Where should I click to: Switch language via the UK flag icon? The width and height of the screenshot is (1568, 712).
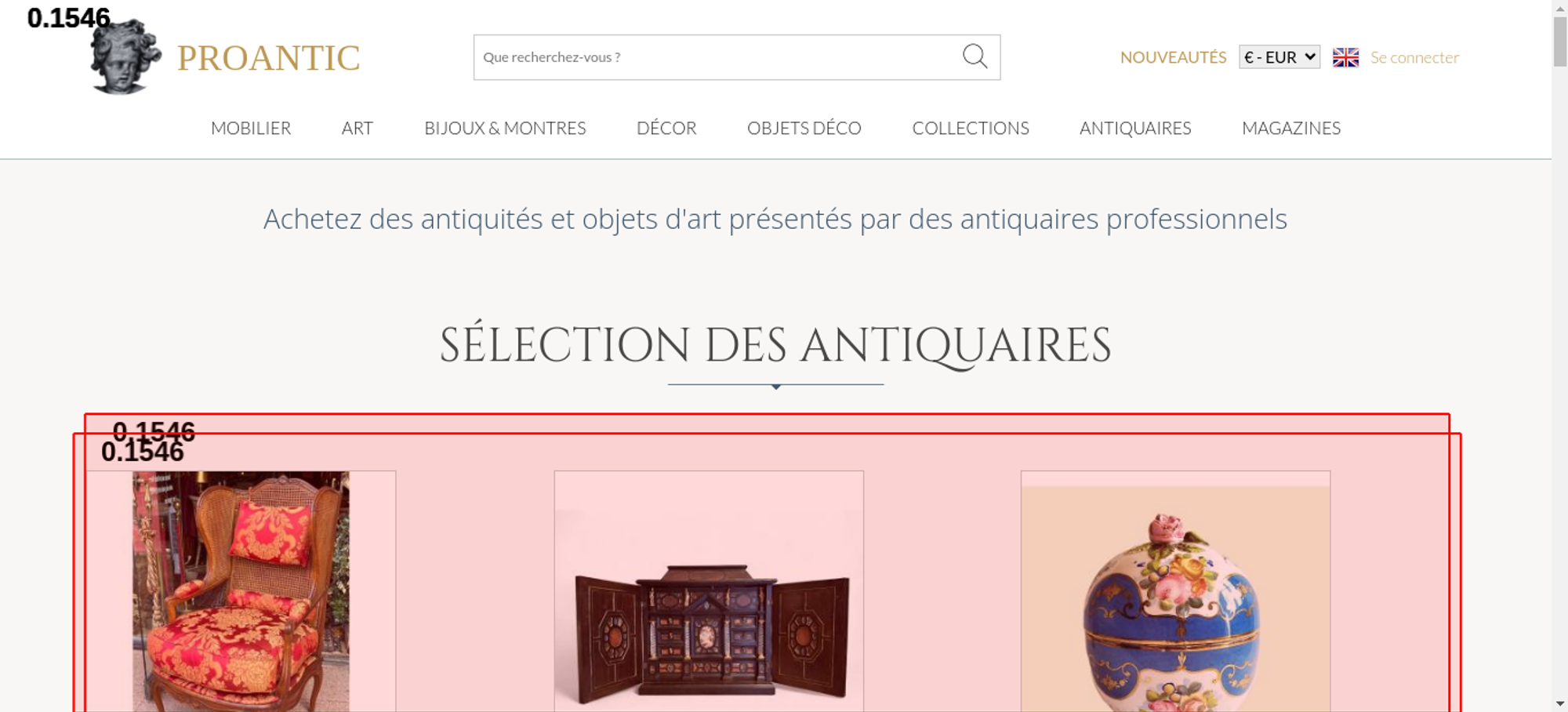(x=1345, y=57)
